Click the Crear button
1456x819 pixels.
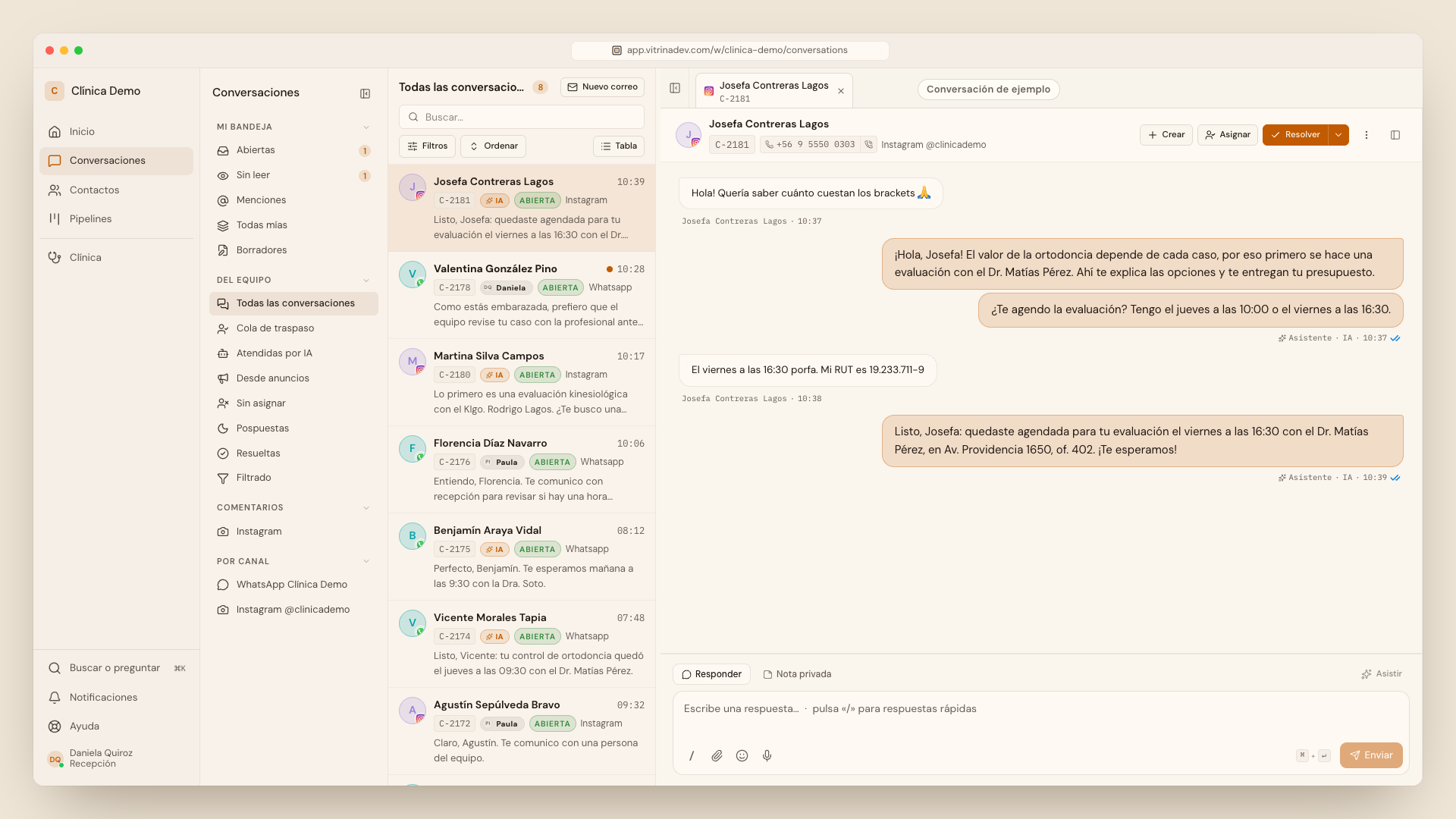[x=1166, y=135]
